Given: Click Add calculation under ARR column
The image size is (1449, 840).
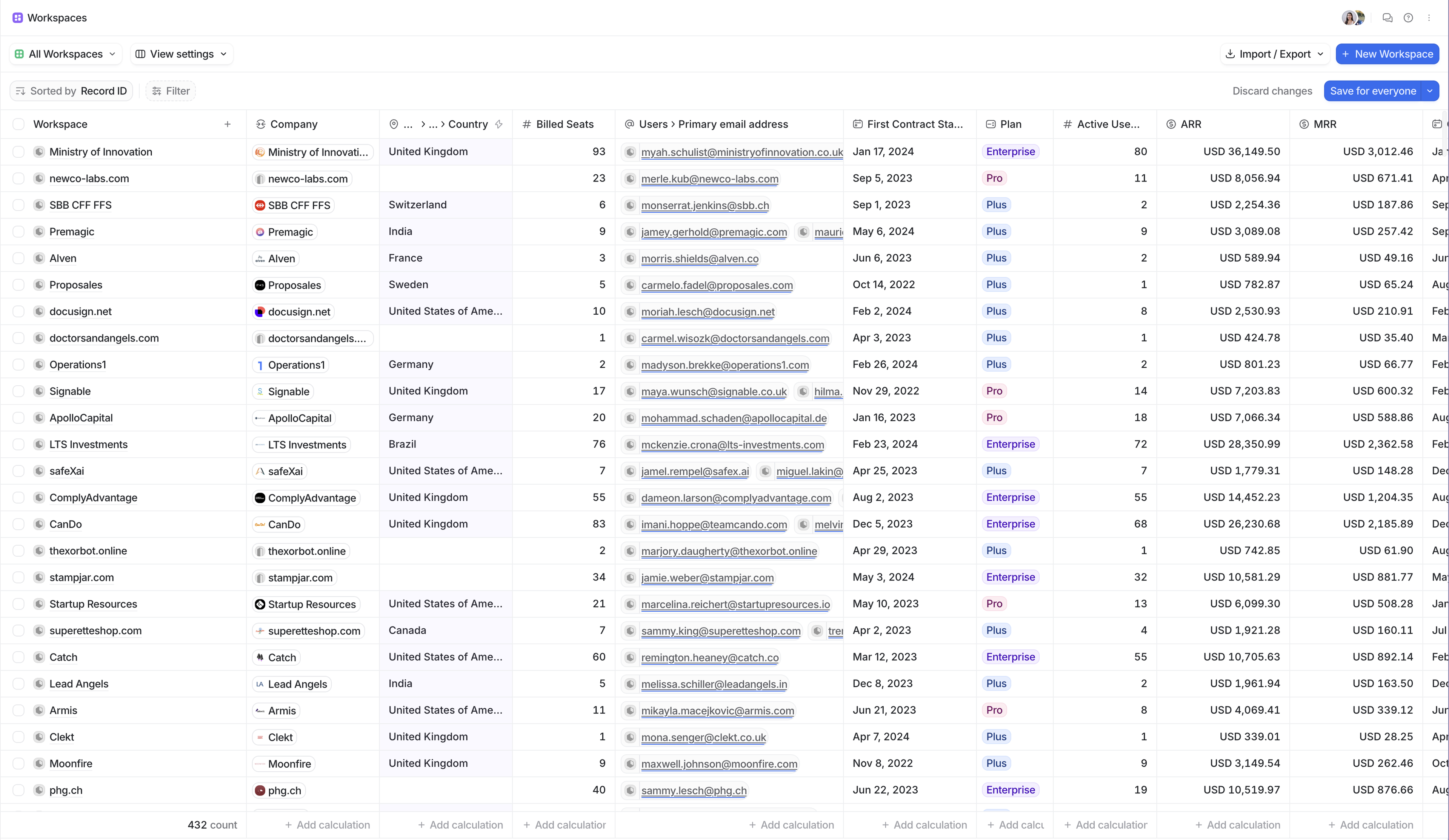Looking at the screenshot, I should coord(1237,825).
